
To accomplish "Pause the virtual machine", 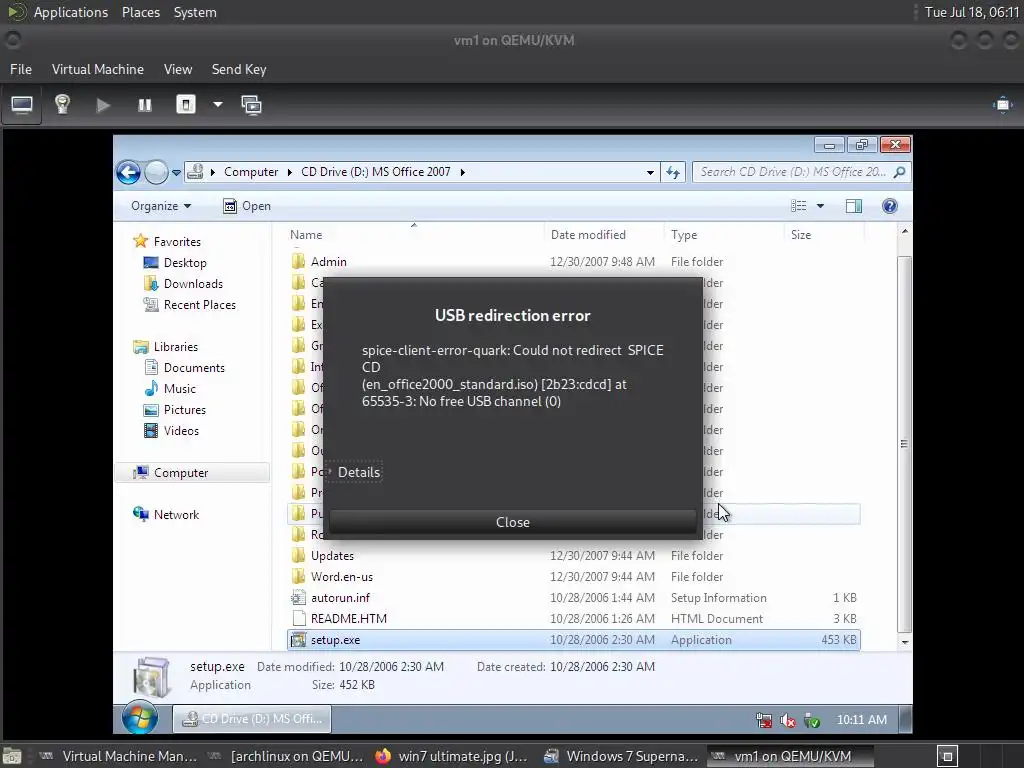I will click(144, 105).
